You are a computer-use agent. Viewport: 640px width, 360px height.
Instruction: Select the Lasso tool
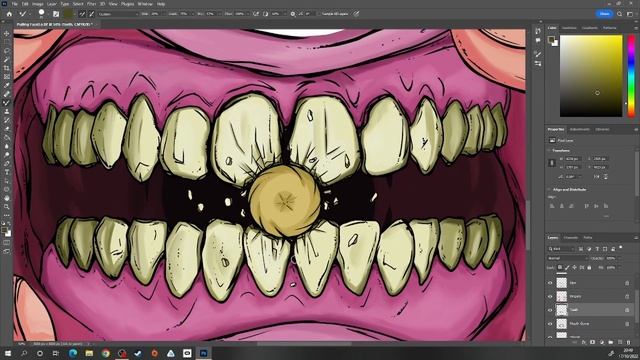pos(7,51)
